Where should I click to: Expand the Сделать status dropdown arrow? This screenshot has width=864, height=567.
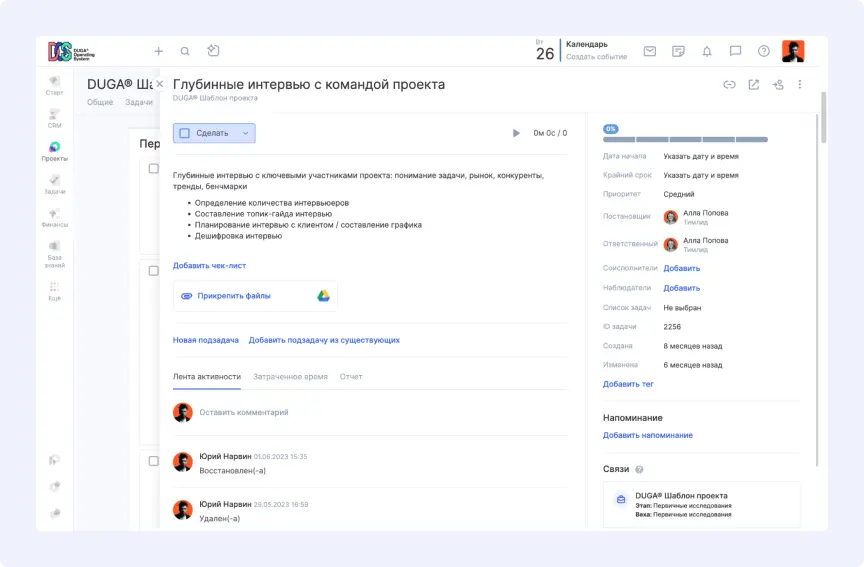(245, 133)
